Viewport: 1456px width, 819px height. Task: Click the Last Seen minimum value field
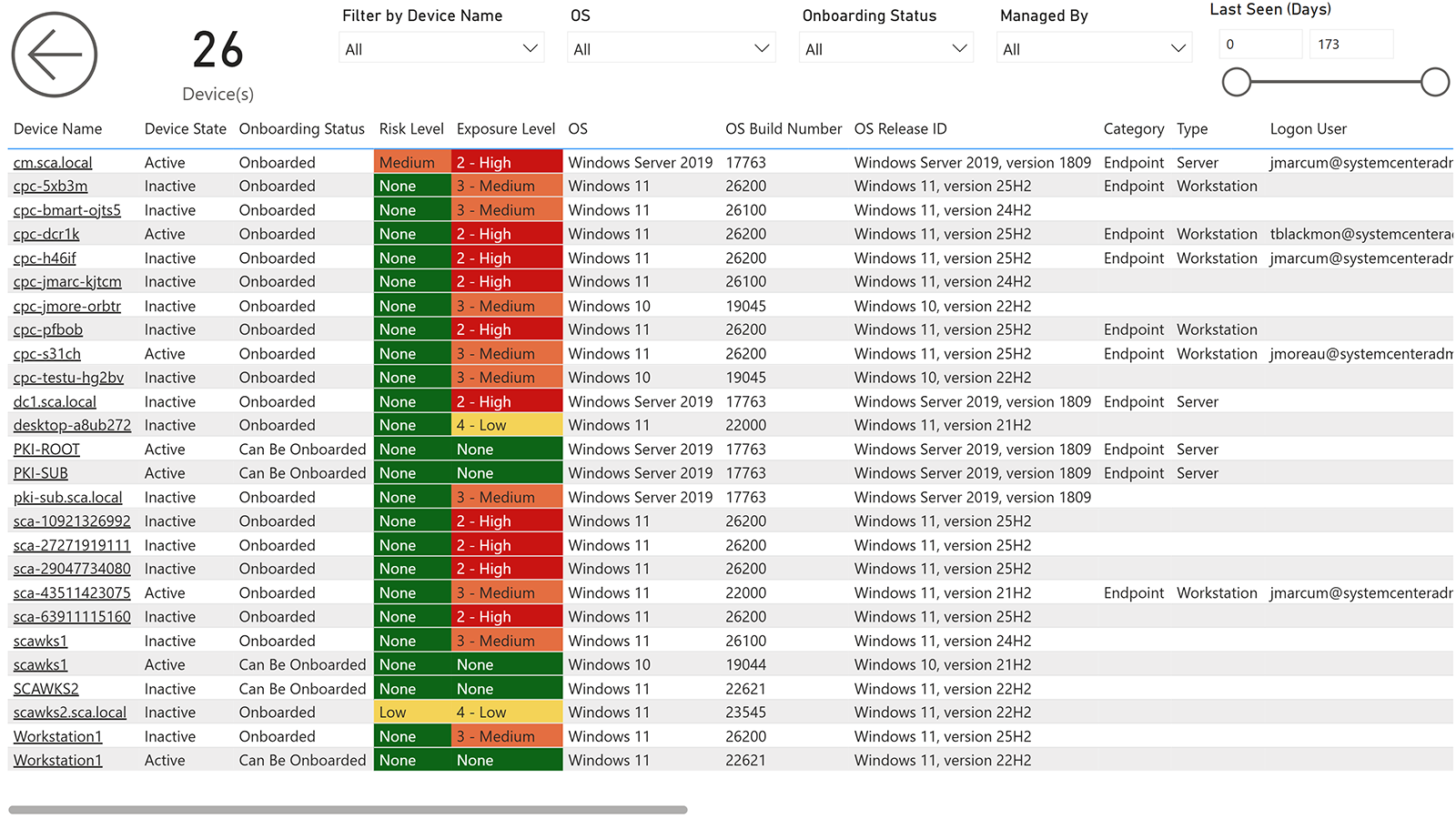pos(1260,44)
